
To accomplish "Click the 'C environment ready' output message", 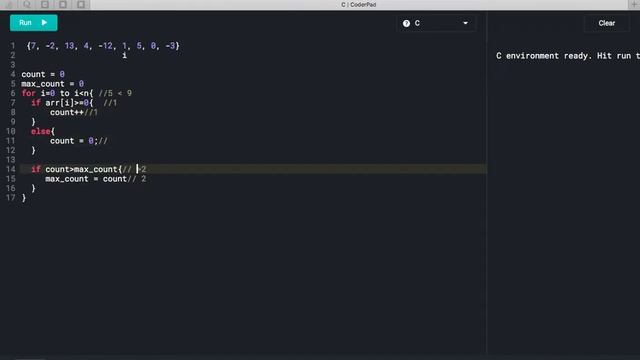I will coord(567,56).
